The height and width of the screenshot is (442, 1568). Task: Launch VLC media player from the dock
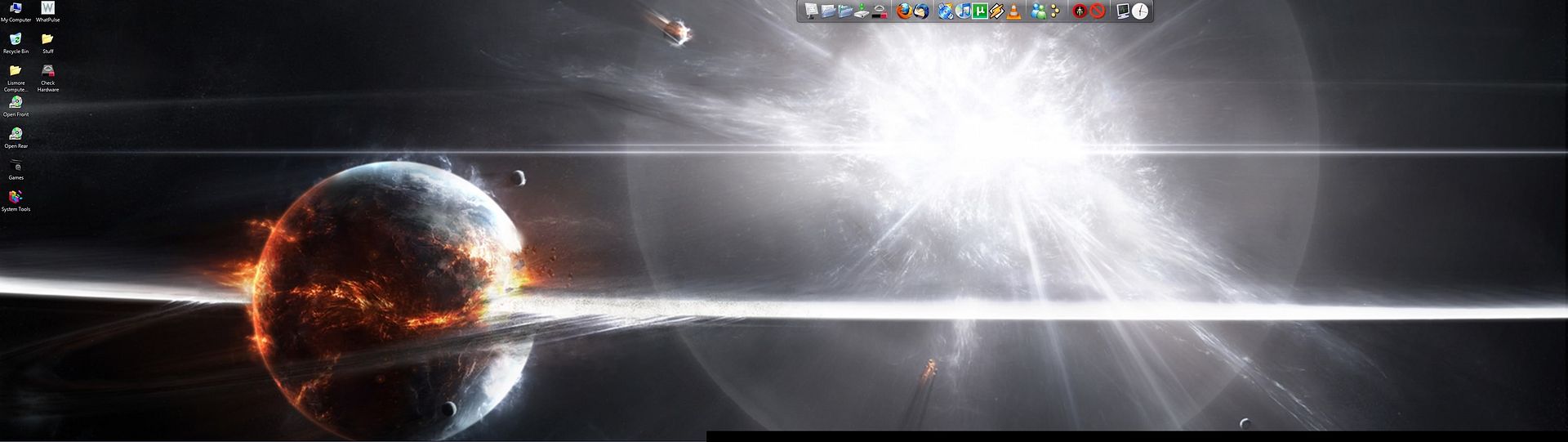pos(1013,11)
